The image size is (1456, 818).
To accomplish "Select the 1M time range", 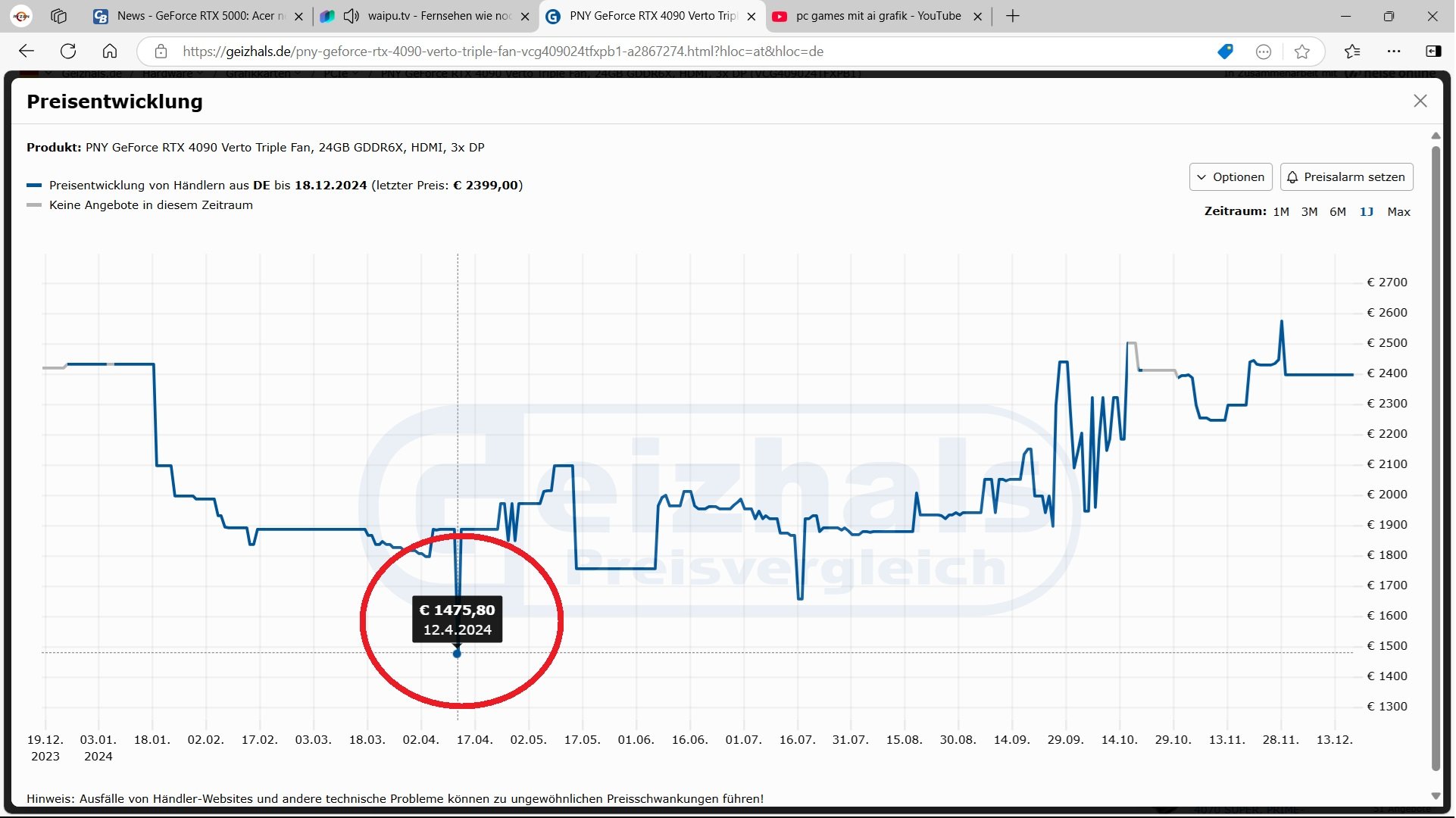I will (1281, 212).
